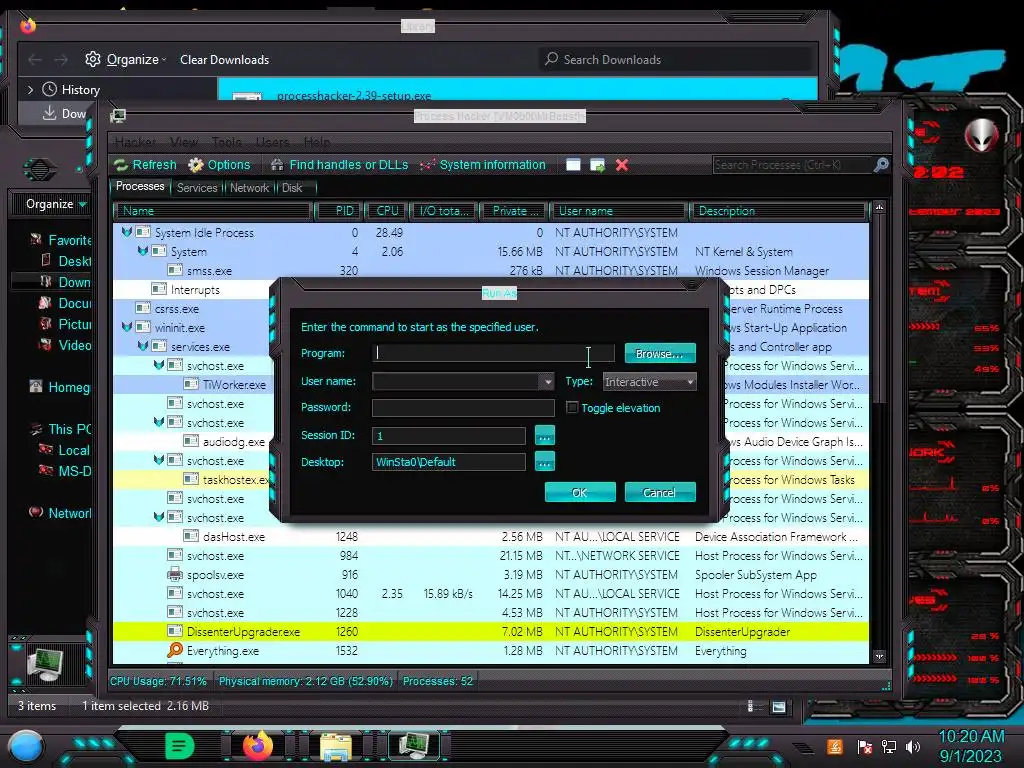Select the Interrupts process row
Image resolution: width=1024 pixels, height=768 pixels.
click(195, 289)
